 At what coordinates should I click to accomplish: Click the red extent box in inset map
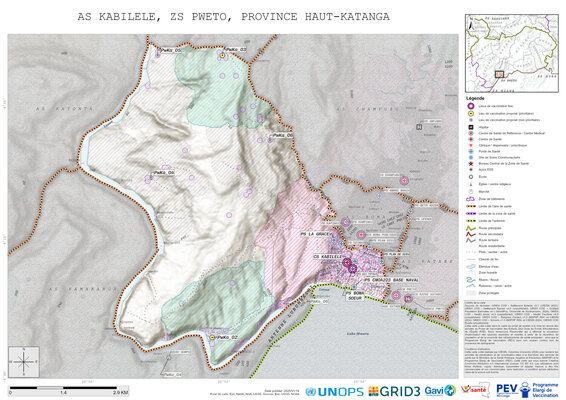tap(499, 74)
